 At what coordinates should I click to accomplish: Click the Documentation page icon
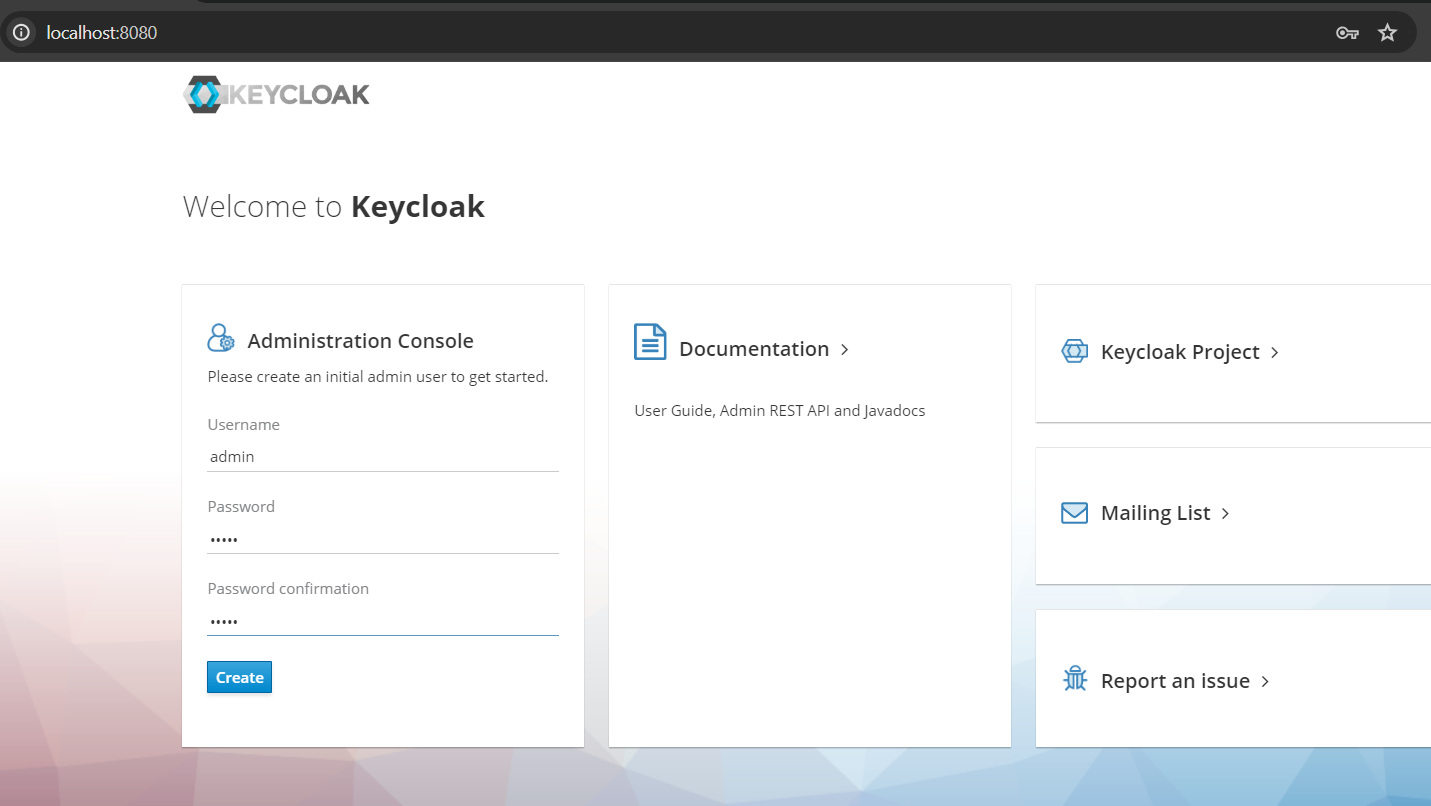[x=650, y=342]
